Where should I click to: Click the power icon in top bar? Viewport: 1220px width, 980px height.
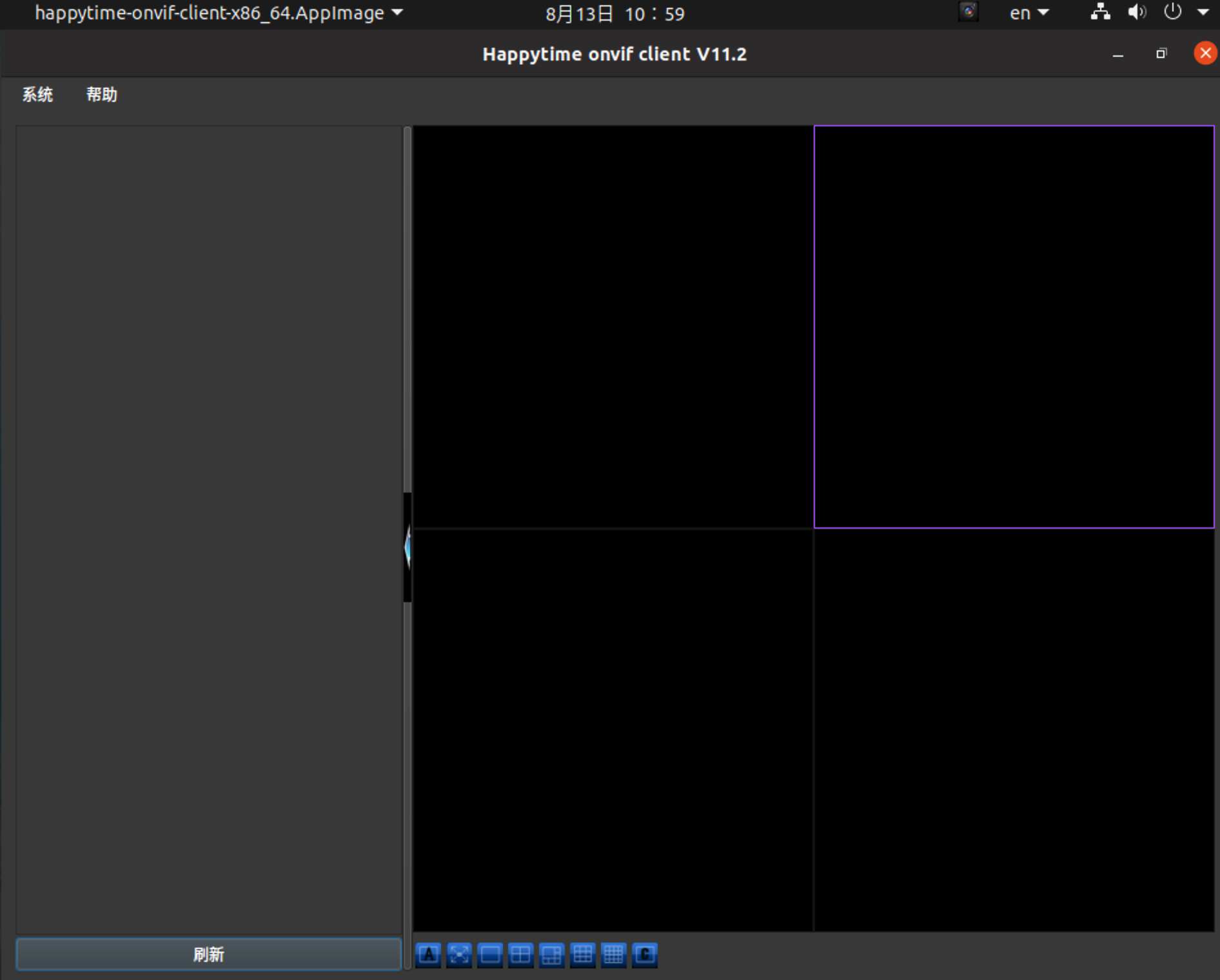tap(1172, 12)
